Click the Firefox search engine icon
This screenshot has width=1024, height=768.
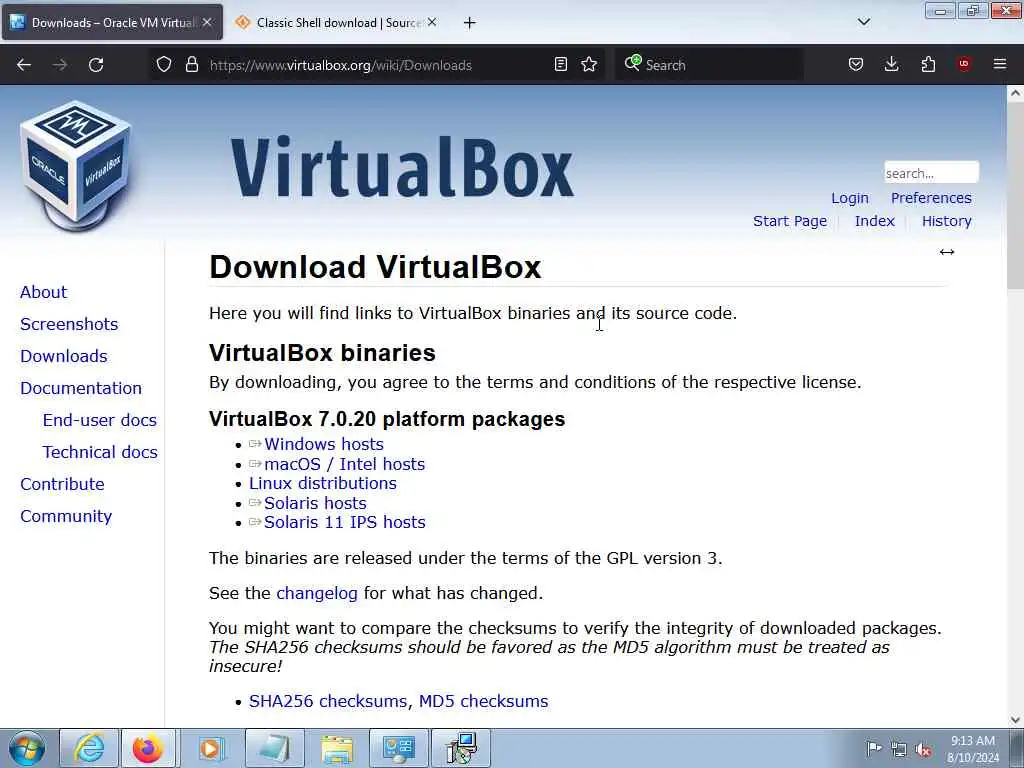632,63
